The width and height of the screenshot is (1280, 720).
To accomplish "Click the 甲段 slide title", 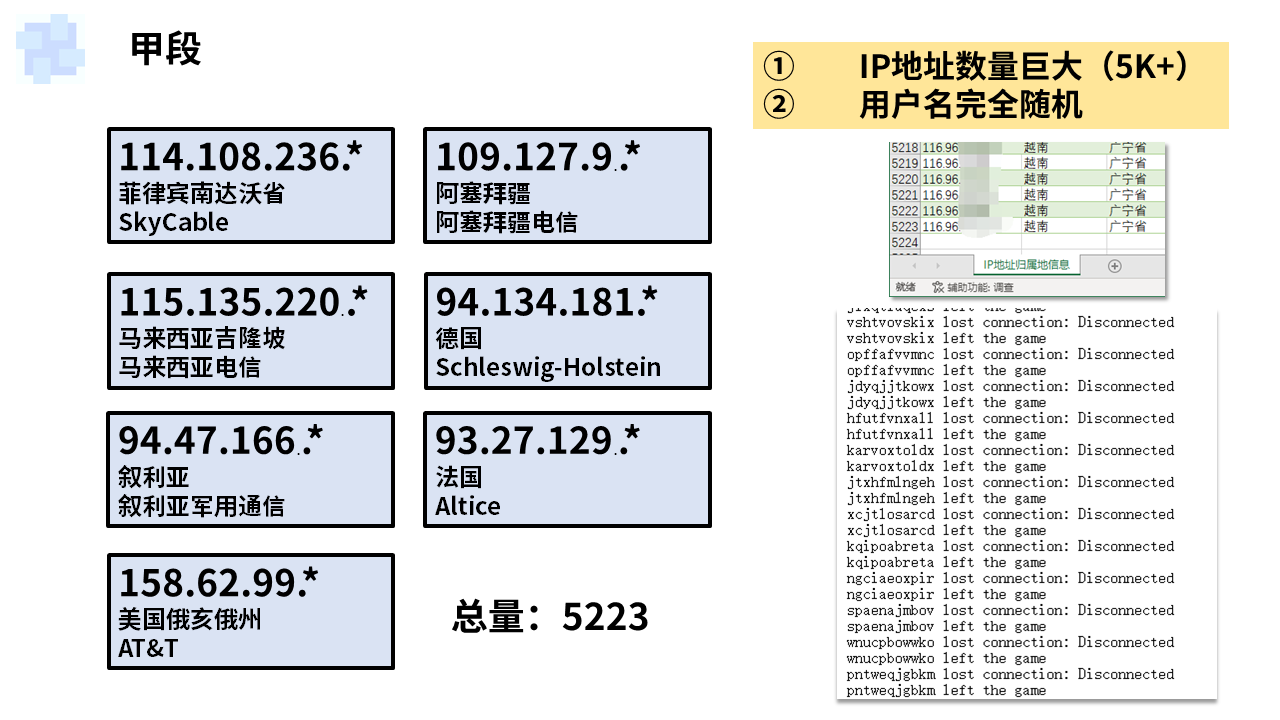I will tap(166, 49).
